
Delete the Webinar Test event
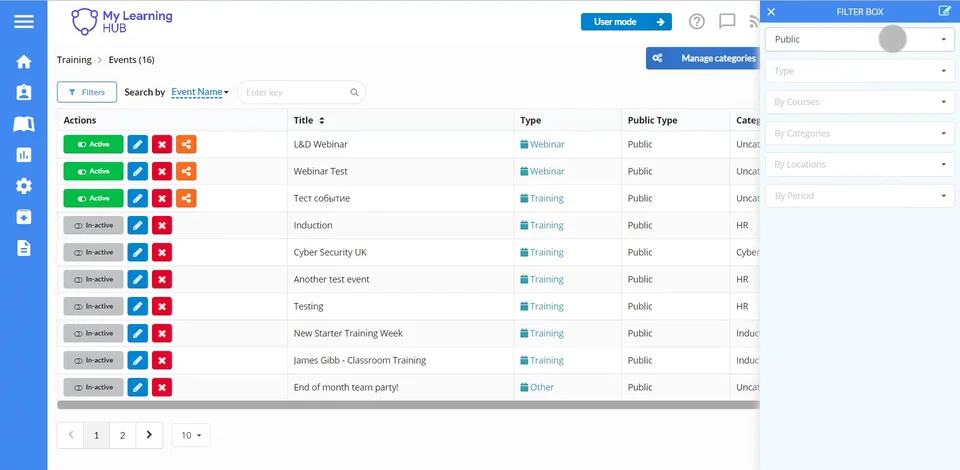[x=162, y=171]
